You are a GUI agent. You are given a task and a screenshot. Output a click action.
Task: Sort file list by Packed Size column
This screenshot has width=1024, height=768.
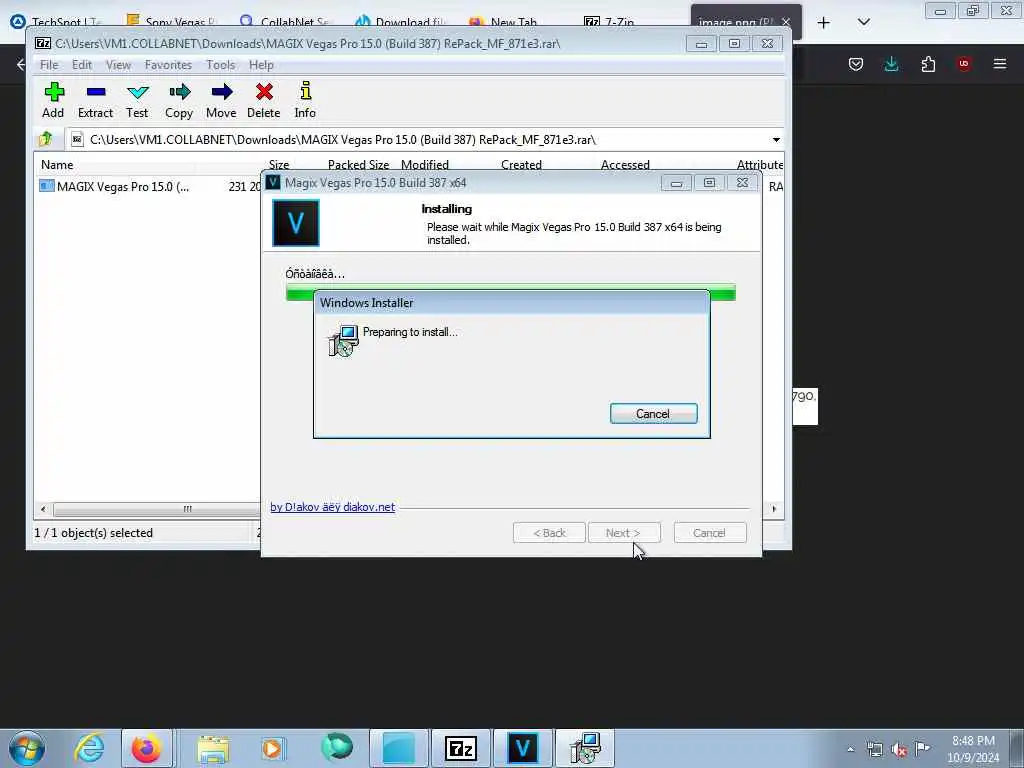(x=359, y=165)
